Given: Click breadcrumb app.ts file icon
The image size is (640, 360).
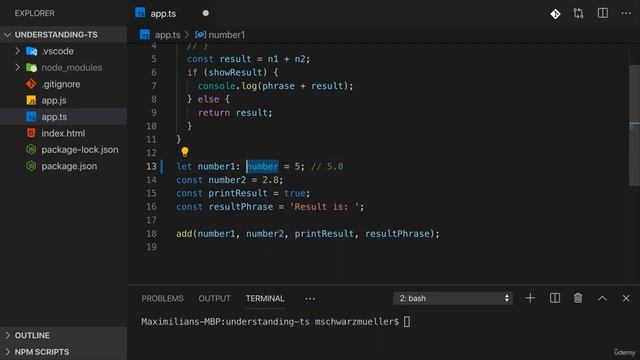Looking at the screenshot, I should tap(145, 35).
